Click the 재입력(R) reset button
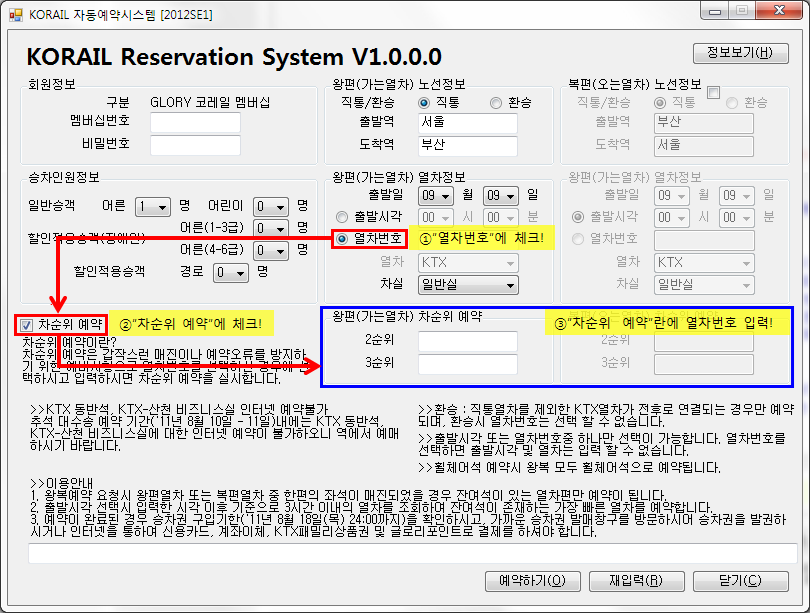Image resolution: width=810 pixels, height=613 pixels. click(636, 581)
